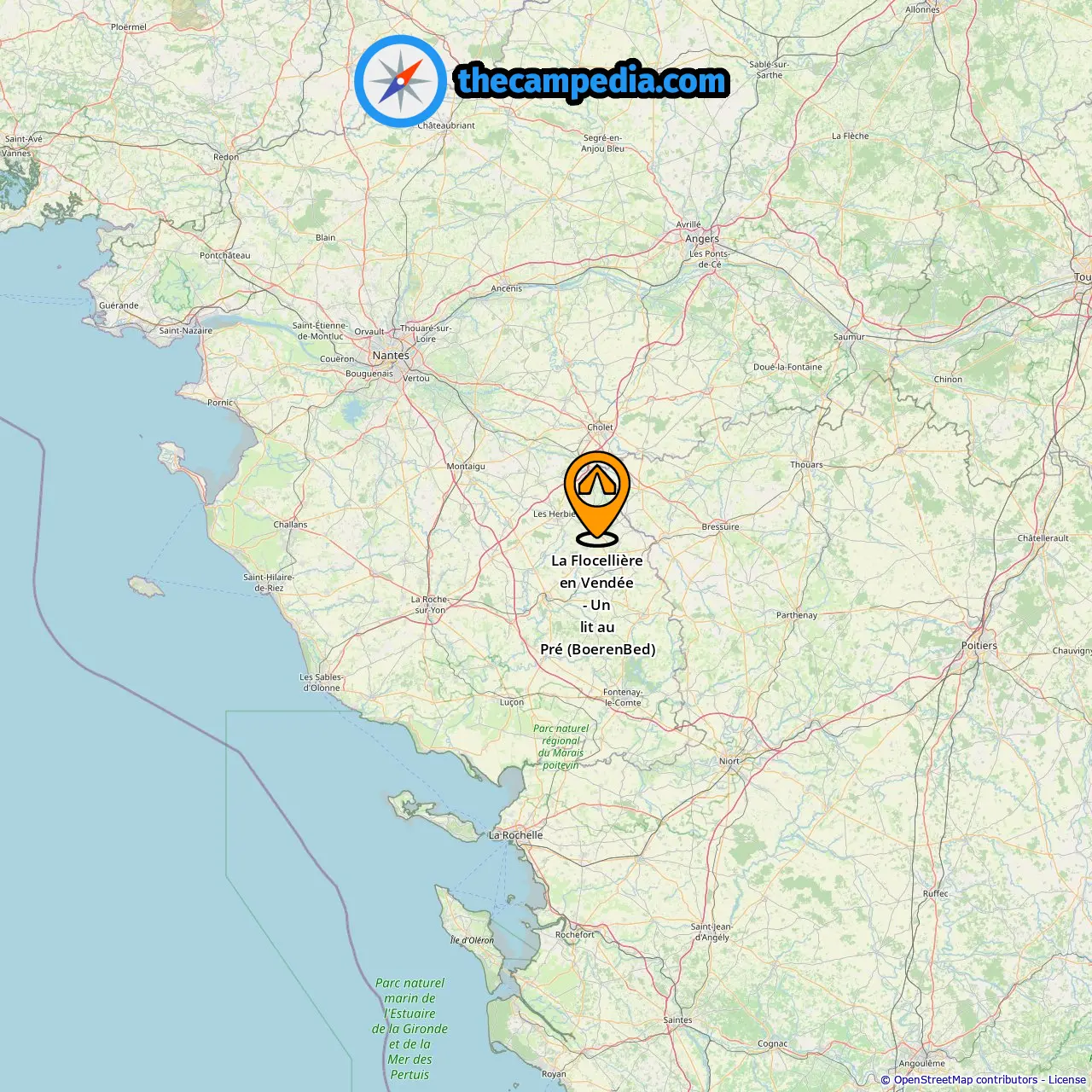
Task: Click the Poitiers city label
Action: click(979, 646)
